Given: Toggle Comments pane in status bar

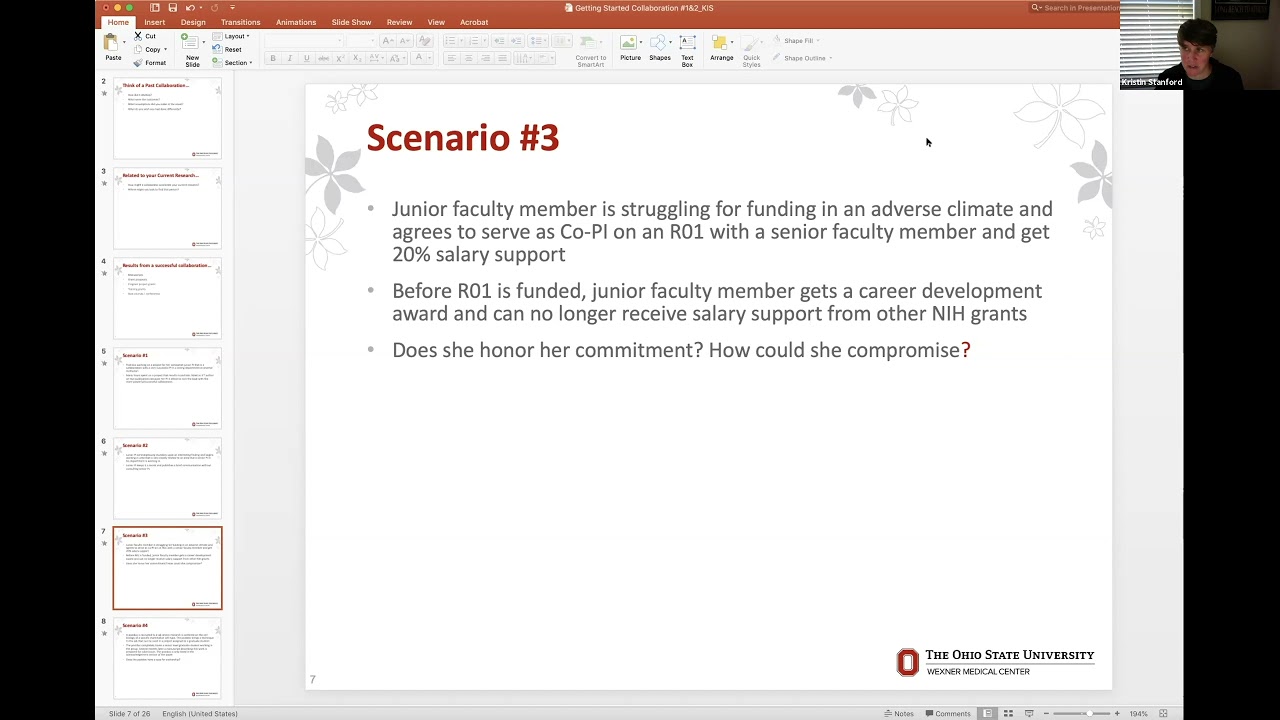Looking at the screenshot, I should [948, 713].
